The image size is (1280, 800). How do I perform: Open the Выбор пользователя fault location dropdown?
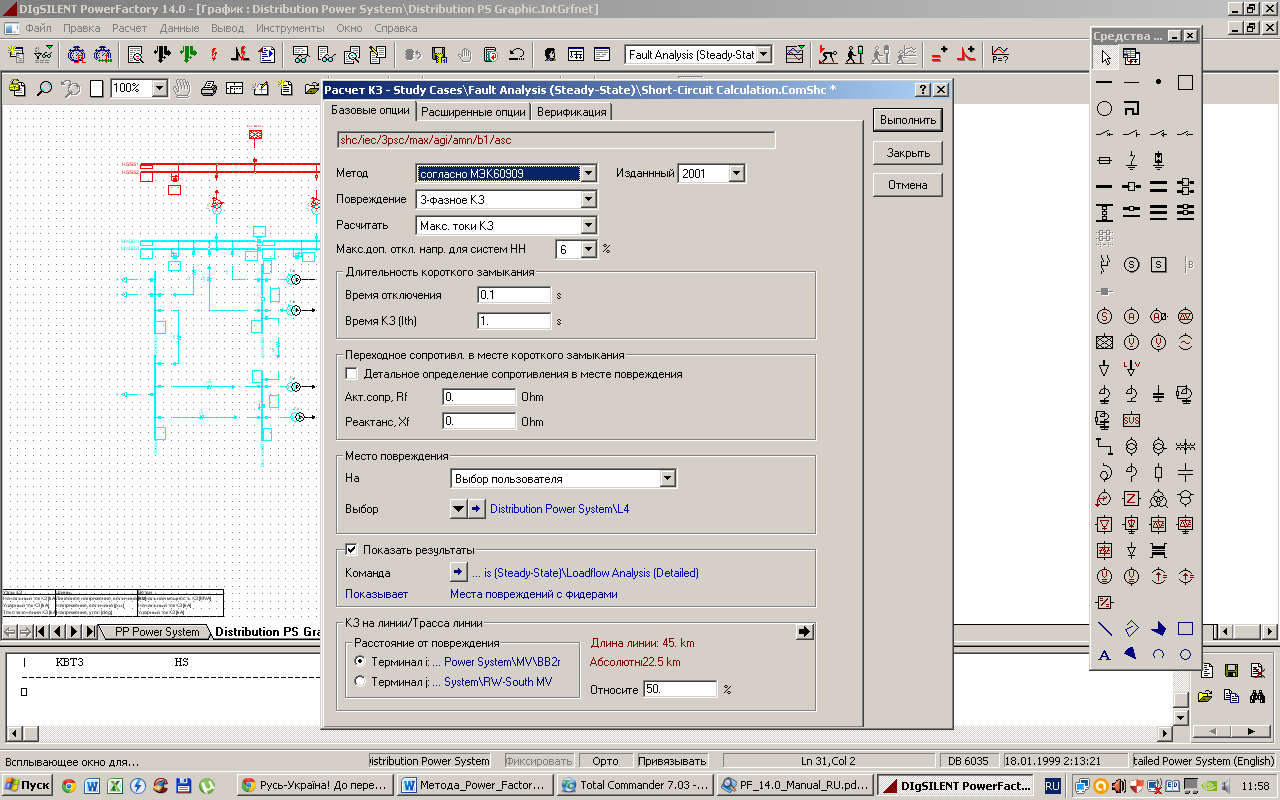point(668,479)
